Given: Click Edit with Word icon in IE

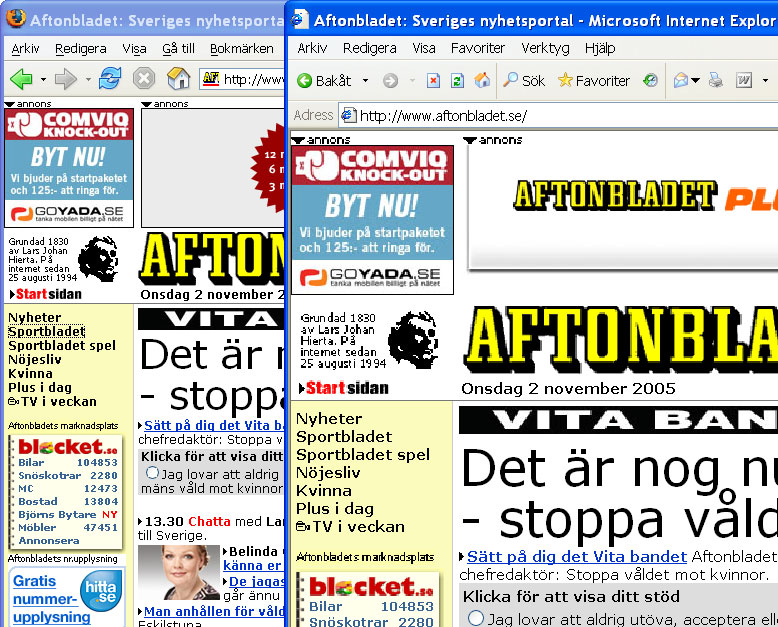Looking at the screenshot, I should pos(744,80).
